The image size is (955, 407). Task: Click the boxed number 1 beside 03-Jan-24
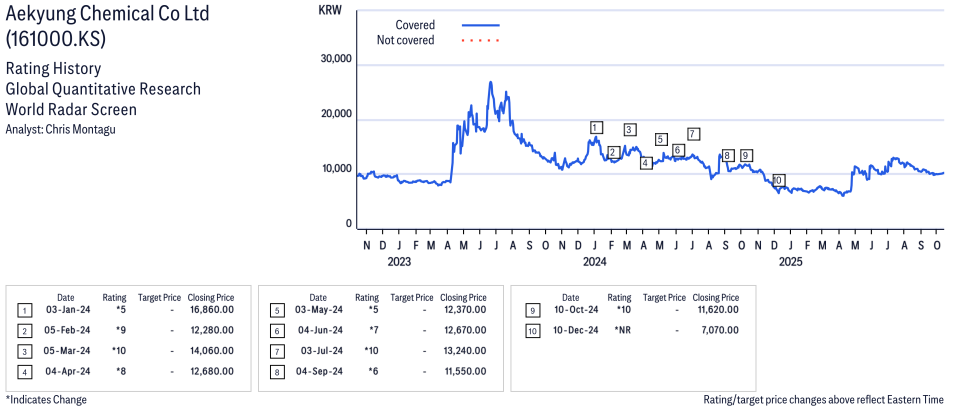(24, 310)
